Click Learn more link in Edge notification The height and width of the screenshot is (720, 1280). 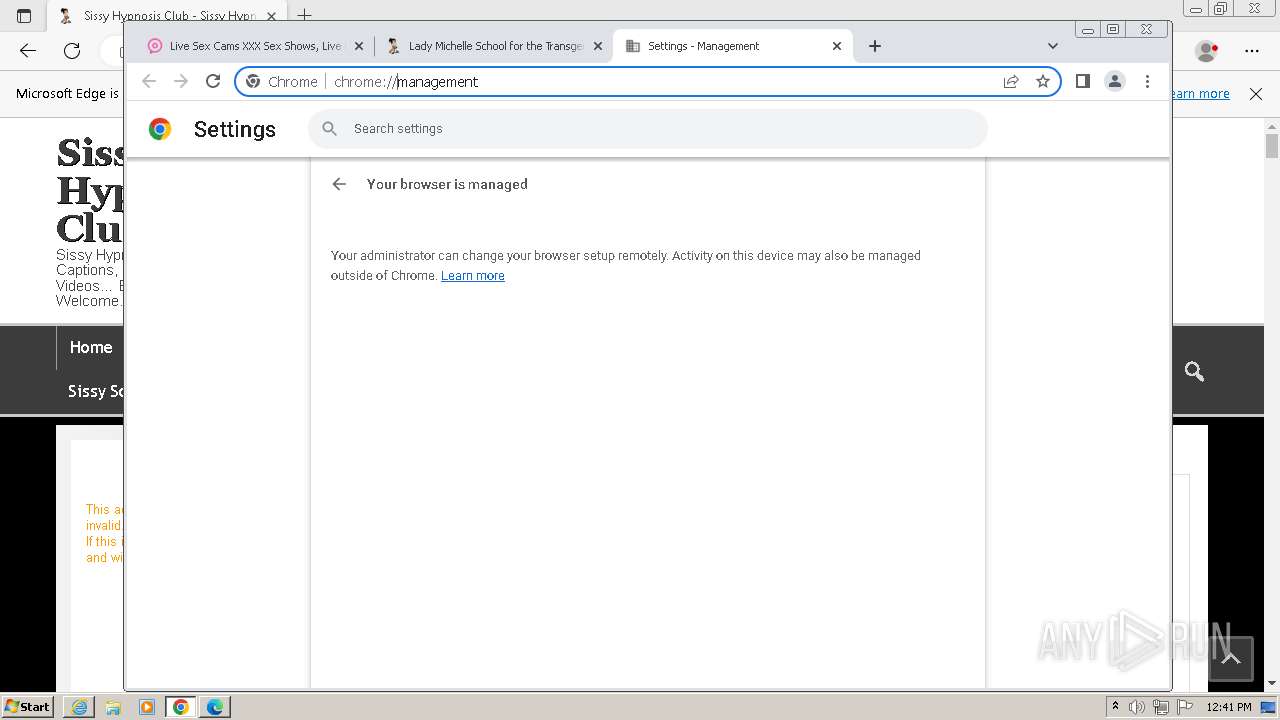click(1201, 94)
